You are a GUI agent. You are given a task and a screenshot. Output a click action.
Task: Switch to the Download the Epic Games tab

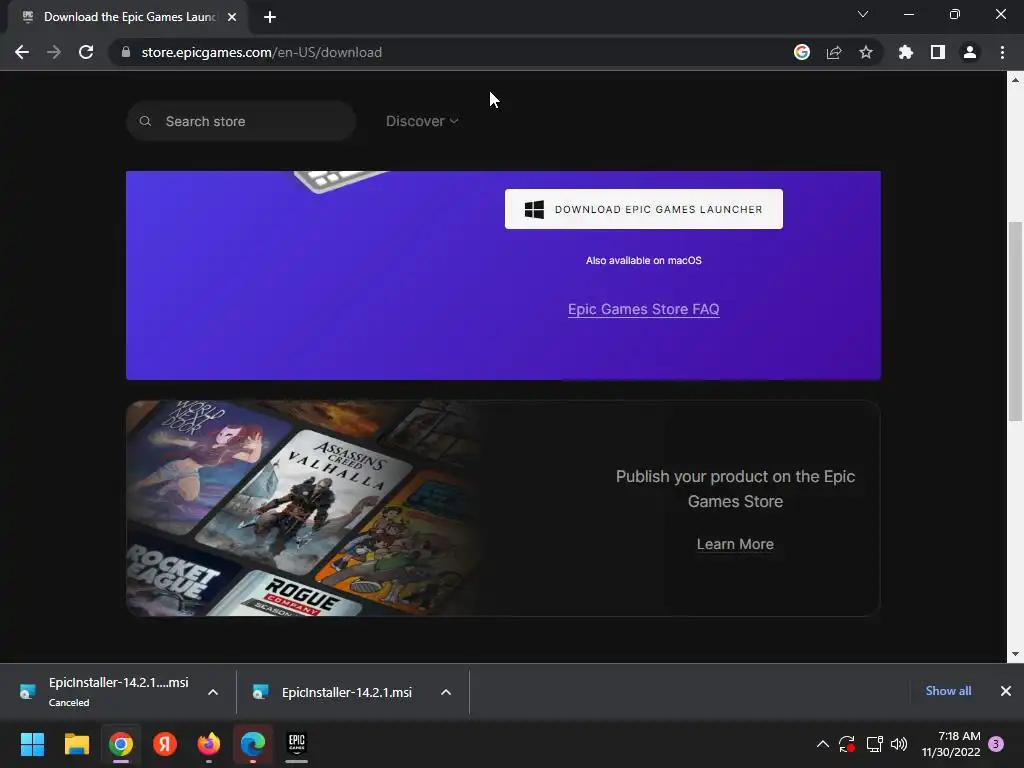pos(129,17)
